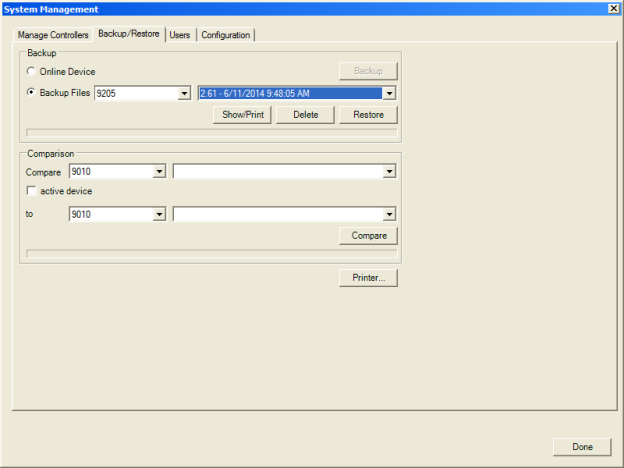Close the System Management window

(613, 8)
